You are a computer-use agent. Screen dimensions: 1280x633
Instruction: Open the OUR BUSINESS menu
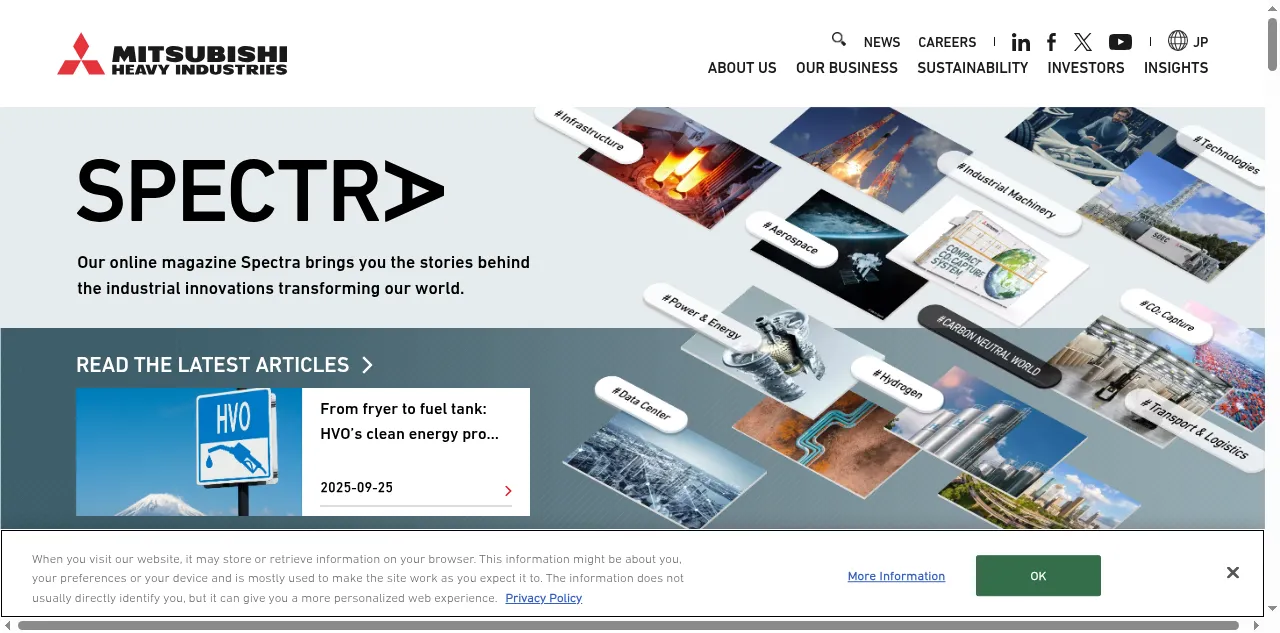pyautogui.click(x=847, y=68)
